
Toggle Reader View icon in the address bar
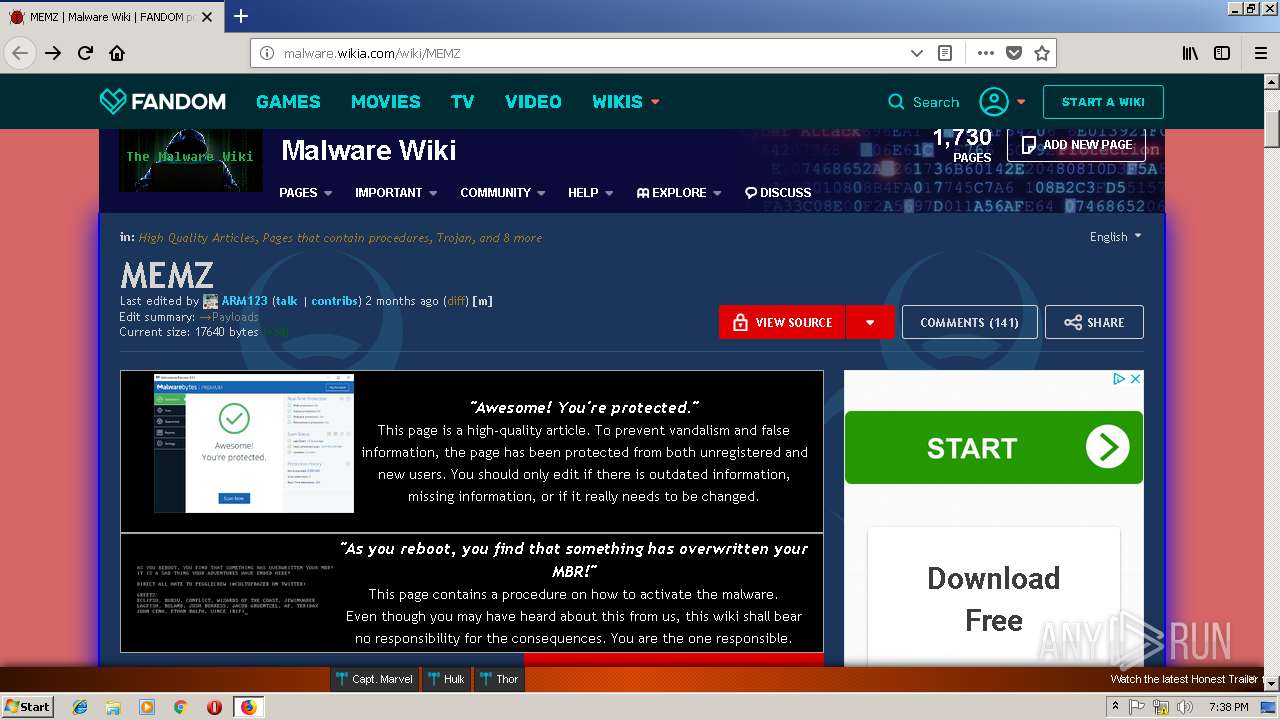[944, 53]
